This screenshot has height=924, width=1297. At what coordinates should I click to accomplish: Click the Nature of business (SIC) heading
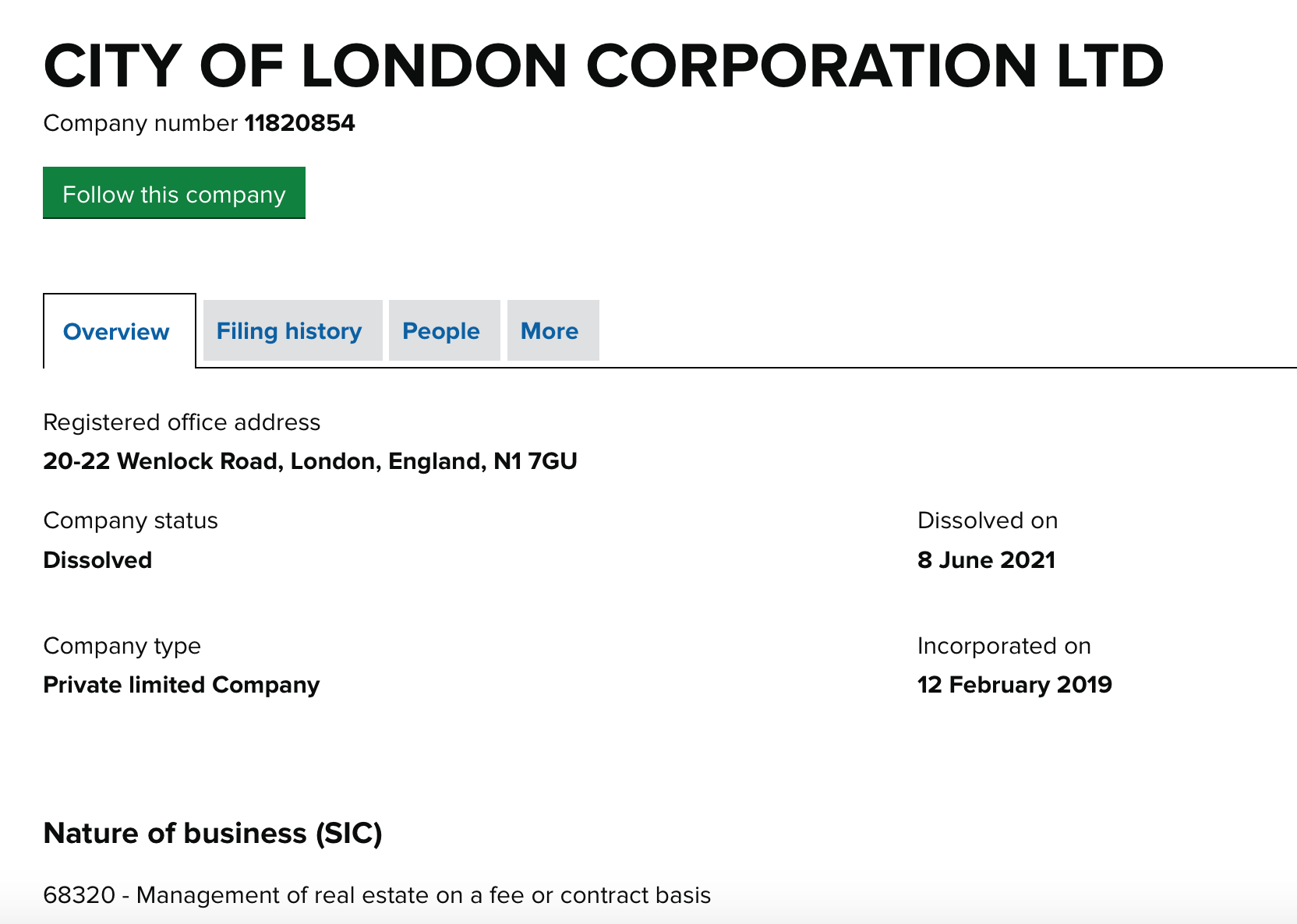(x=213, y=834)
